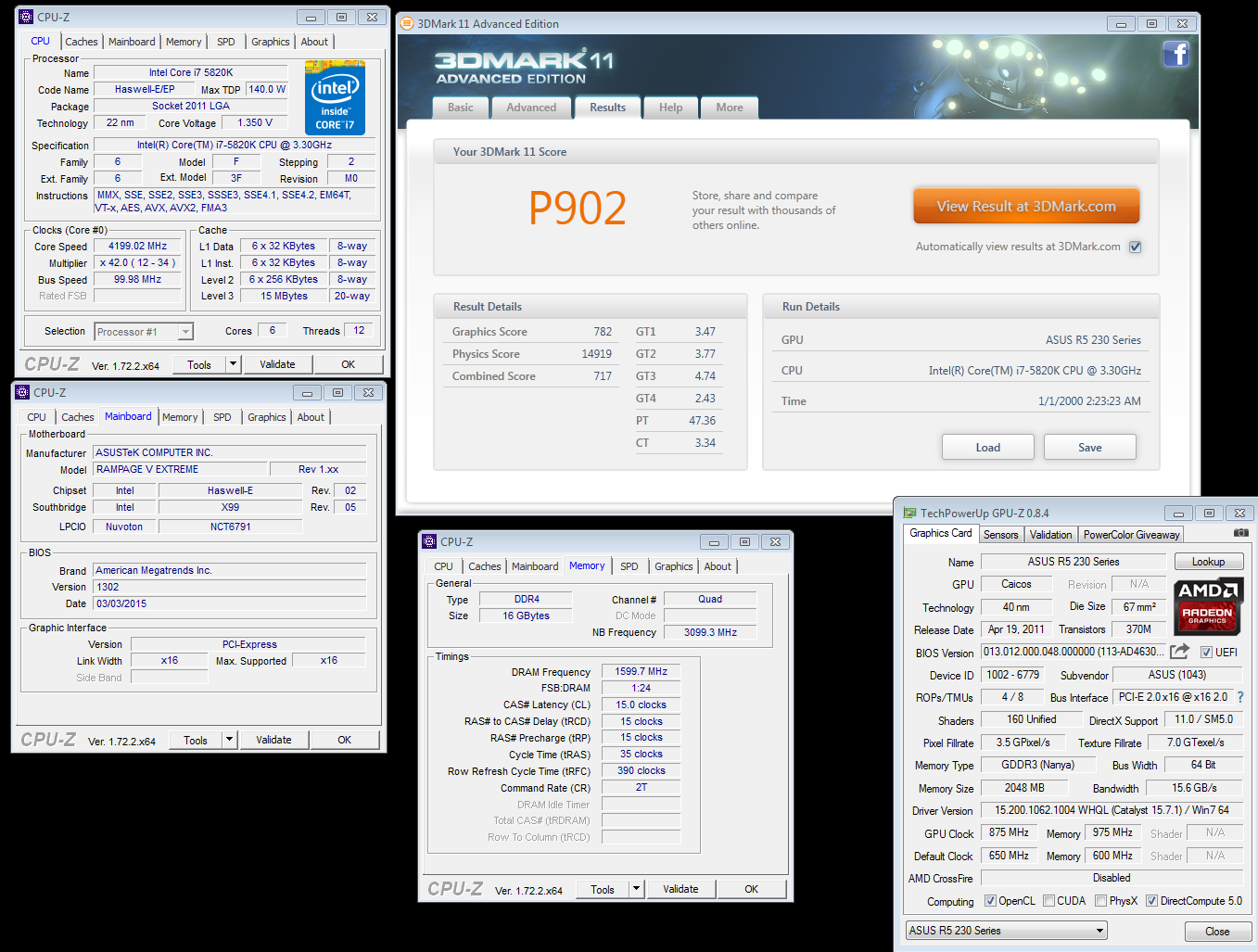Viewport: 1258px width, 952px height.
Task: Click the CPU-Z Mainboard window title bar icon
Action: click(23, 392)
